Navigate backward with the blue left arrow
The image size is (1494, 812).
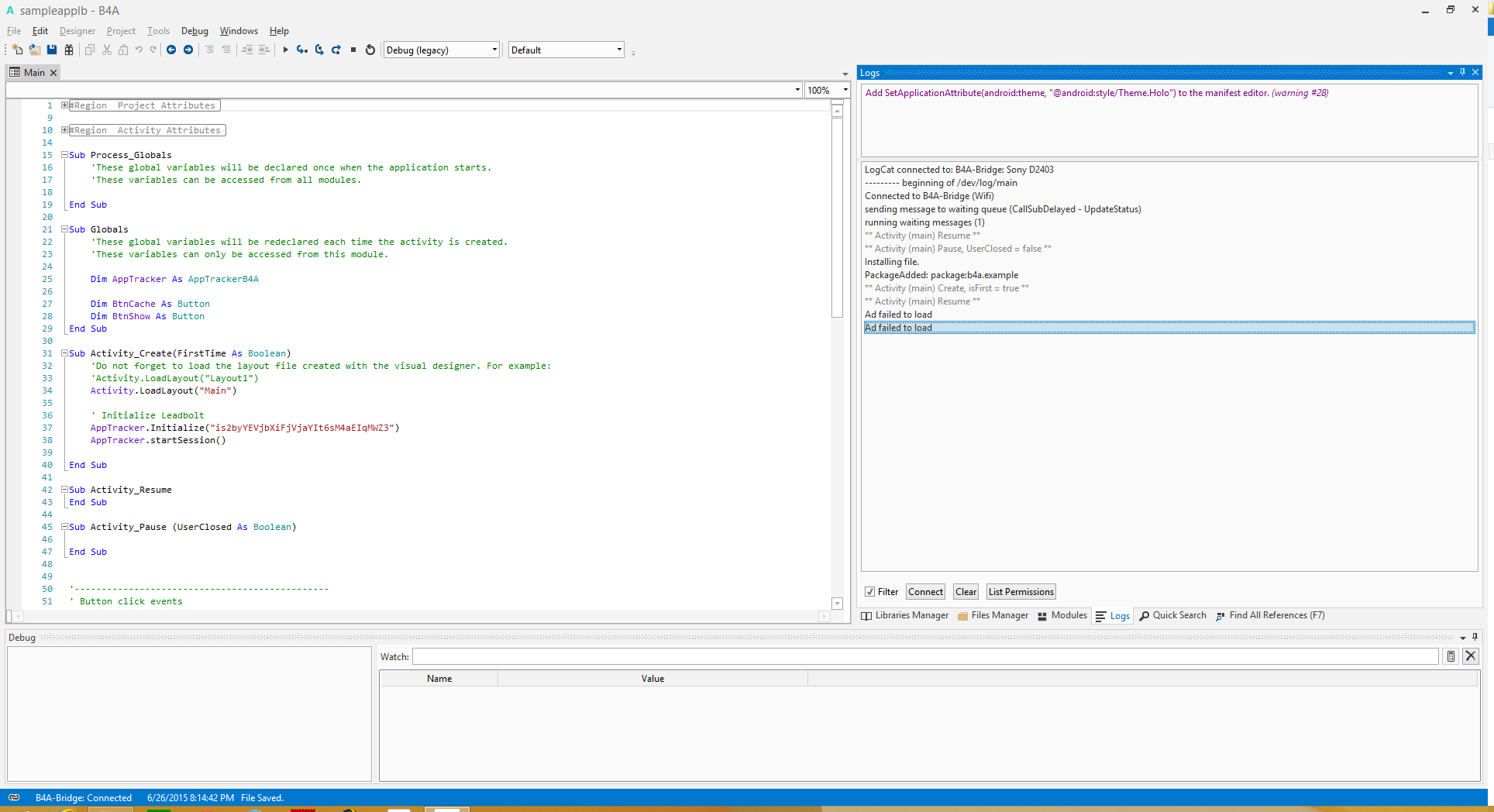pos(171,50)
